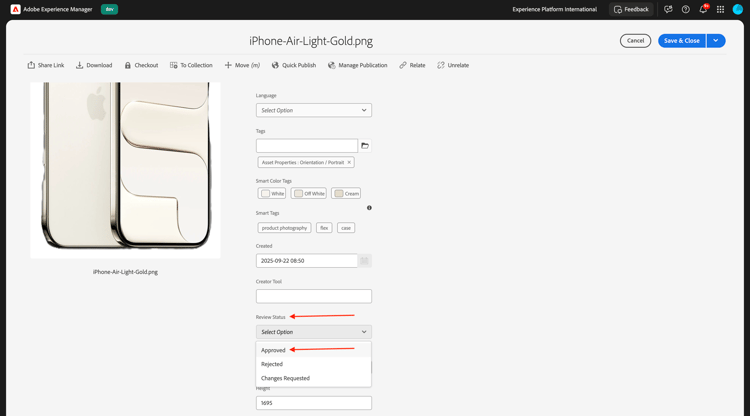The height and width of the screenshot is (416, 750).
Task: Choose Changes Requested option
Action: click(x=314, y=378)
